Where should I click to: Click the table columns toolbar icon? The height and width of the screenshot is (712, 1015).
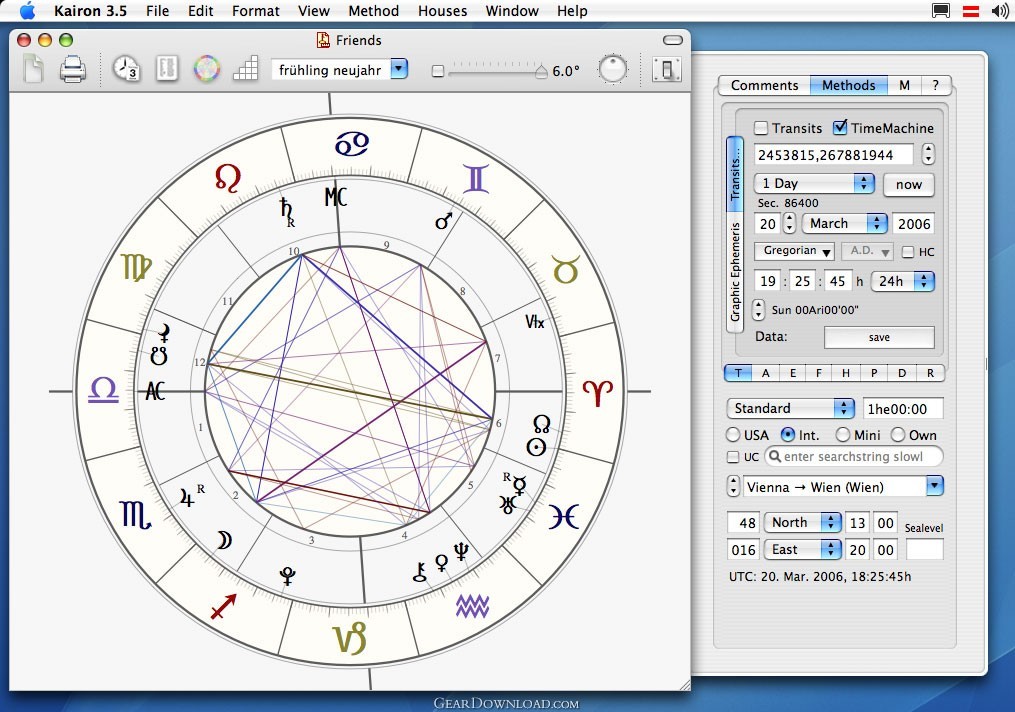(x=167, y=69)
